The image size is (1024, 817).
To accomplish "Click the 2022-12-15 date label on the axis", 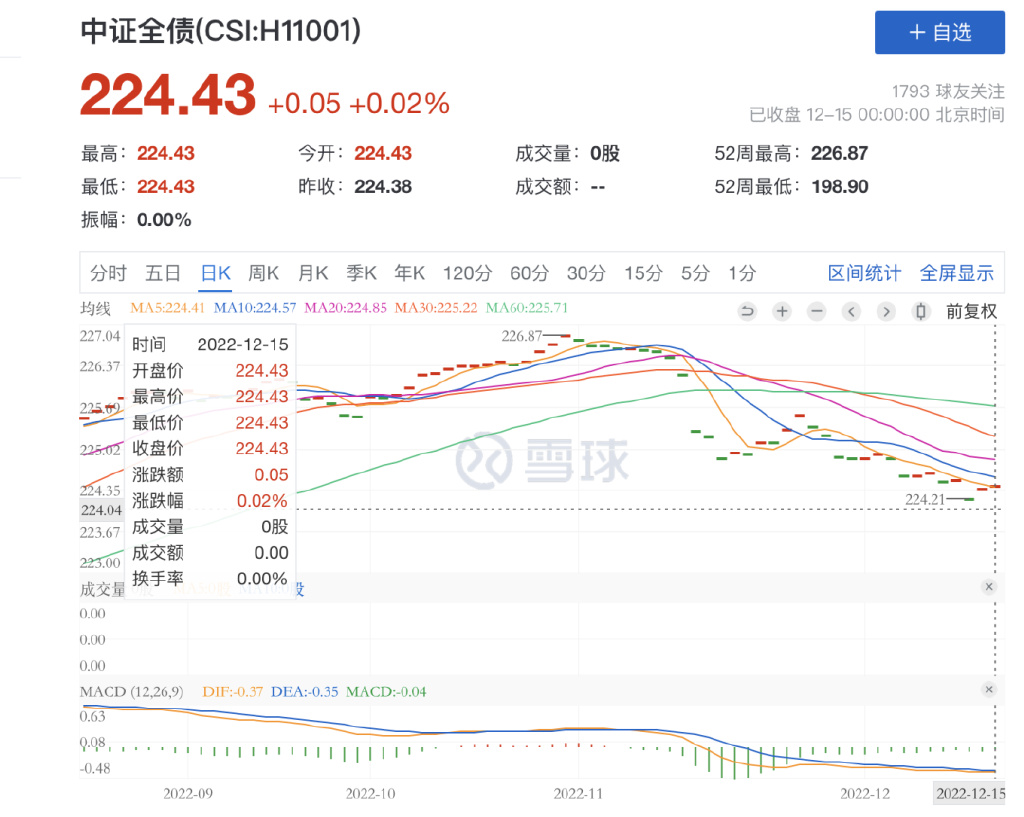I will (x=973, y=793).
